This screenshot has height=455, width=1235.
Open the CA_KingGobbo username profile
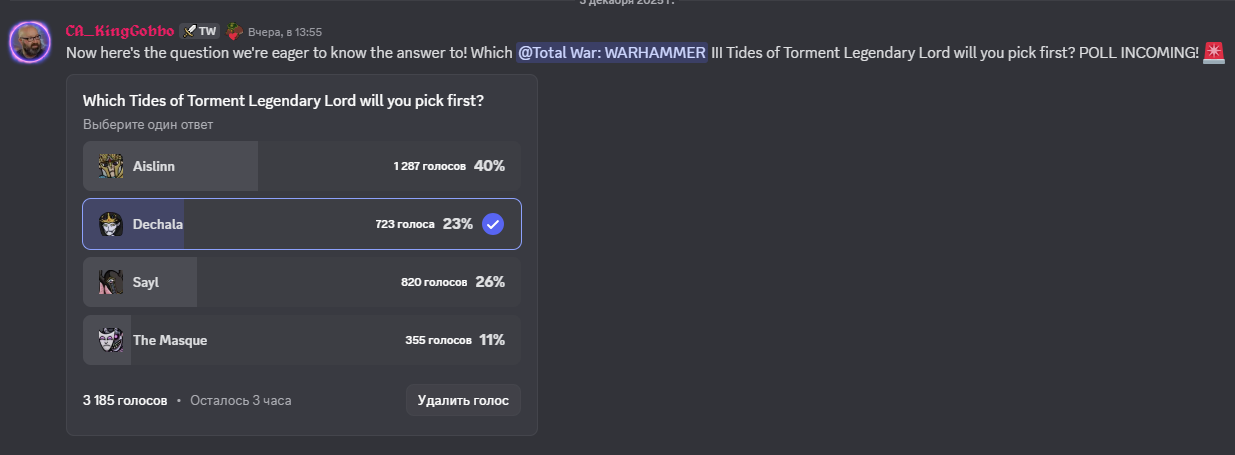point(119,31)
